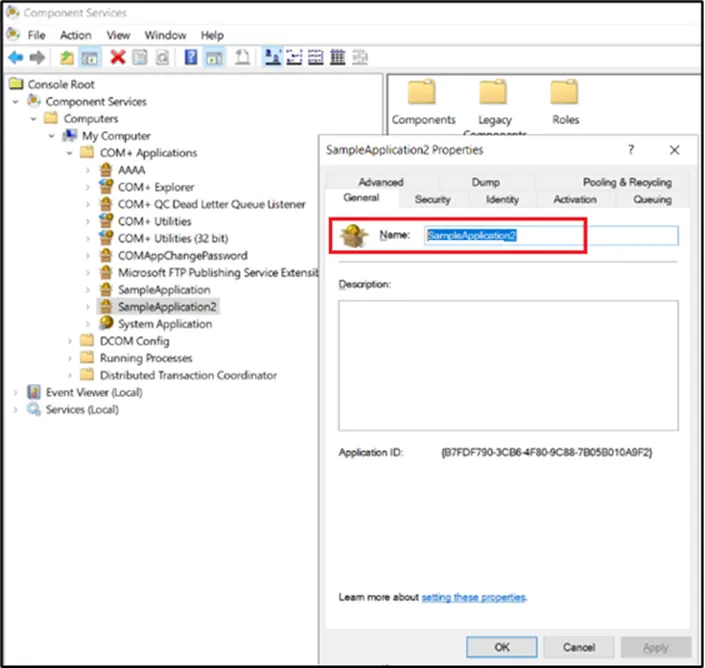Select COMAppChangePassword in the tree
The height and width of the screenshot is (668, 705).
coord(183,255)
